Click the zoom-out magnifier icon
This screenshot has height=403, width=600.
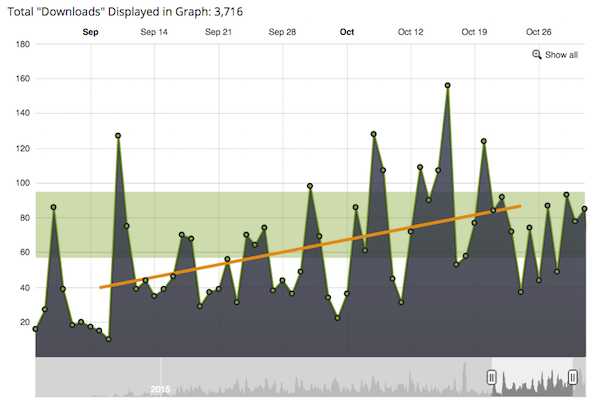coord(537,55)
